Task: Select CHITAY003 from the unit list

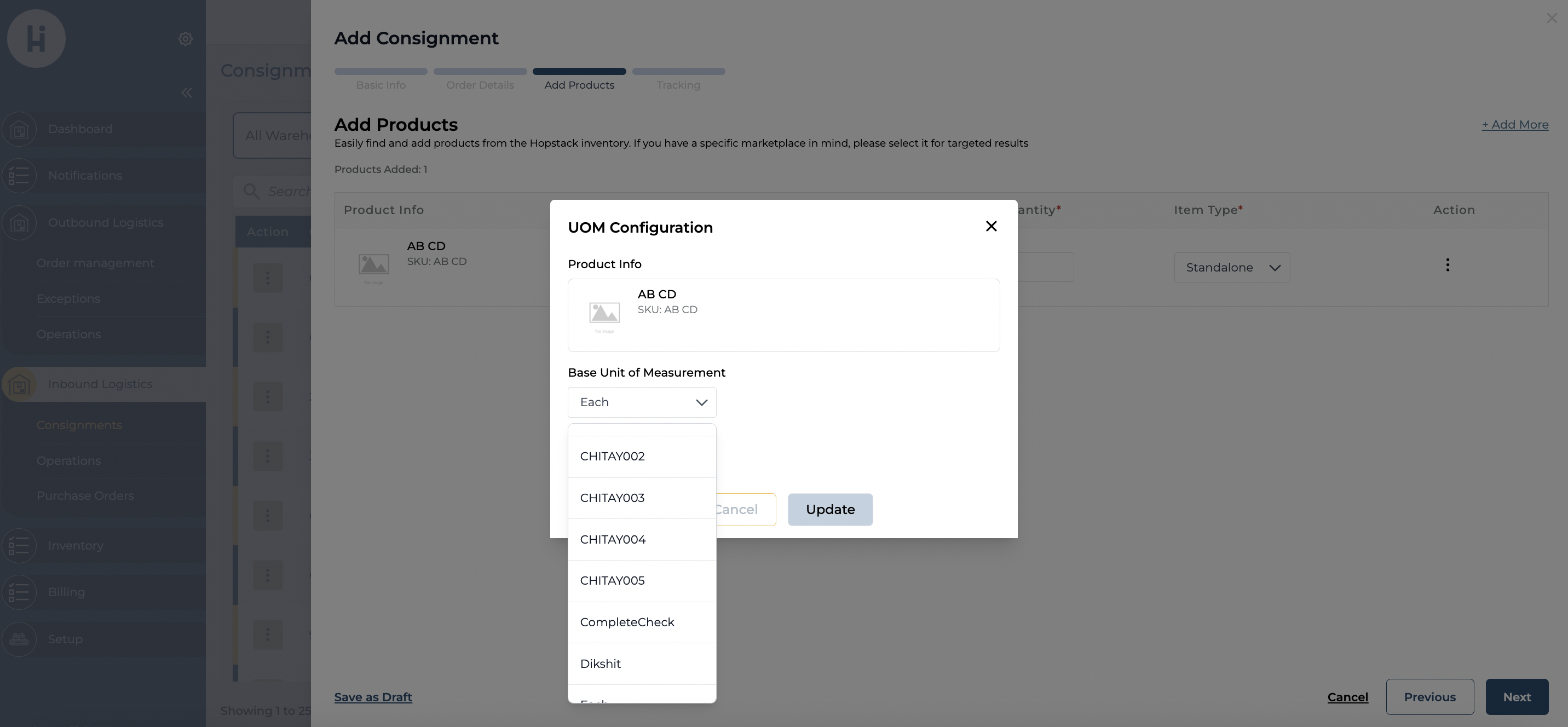Action: (x=612, y=498)
